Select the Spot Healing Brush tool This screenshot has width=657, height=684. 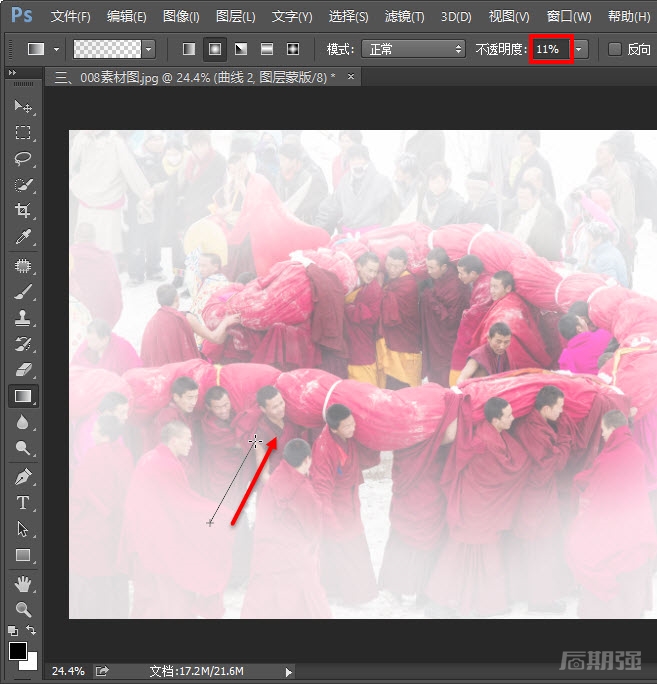(x=23, y=266)
